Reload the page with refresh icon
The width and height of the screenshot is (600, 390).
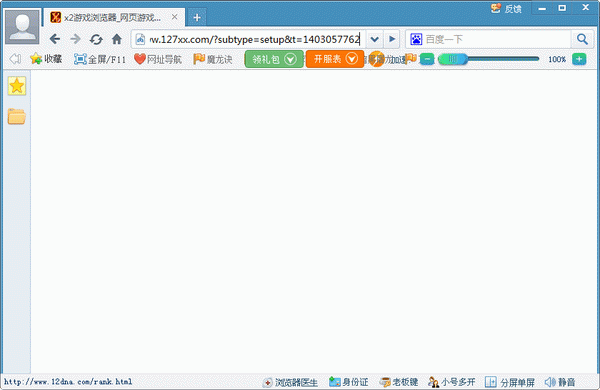coord(96,39)
